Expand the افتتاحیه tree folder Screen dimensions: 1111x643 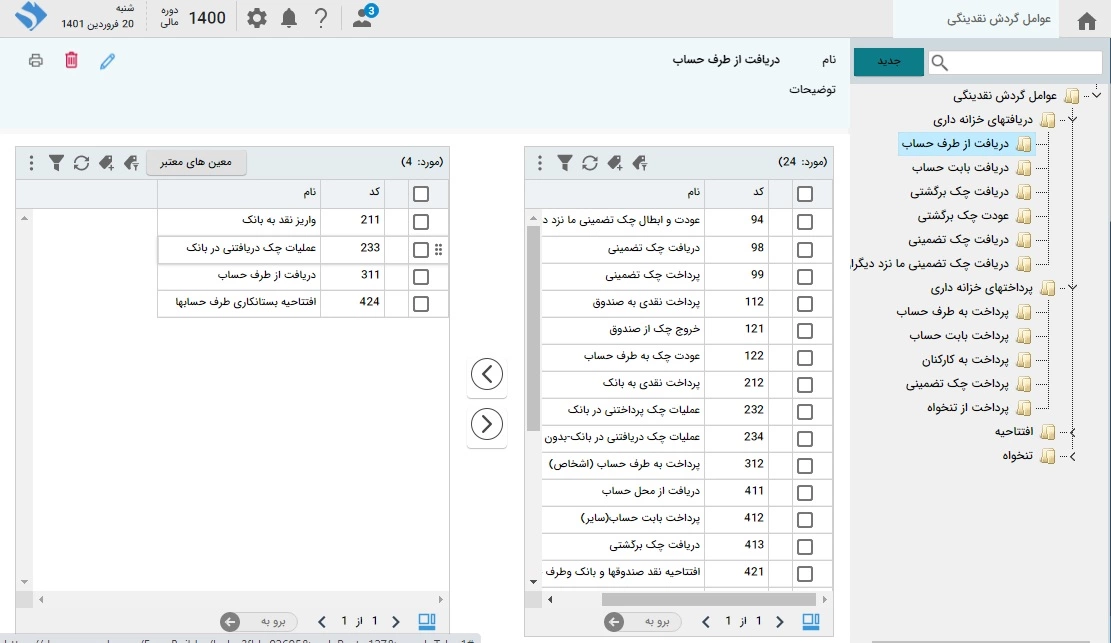(1072, 432)
